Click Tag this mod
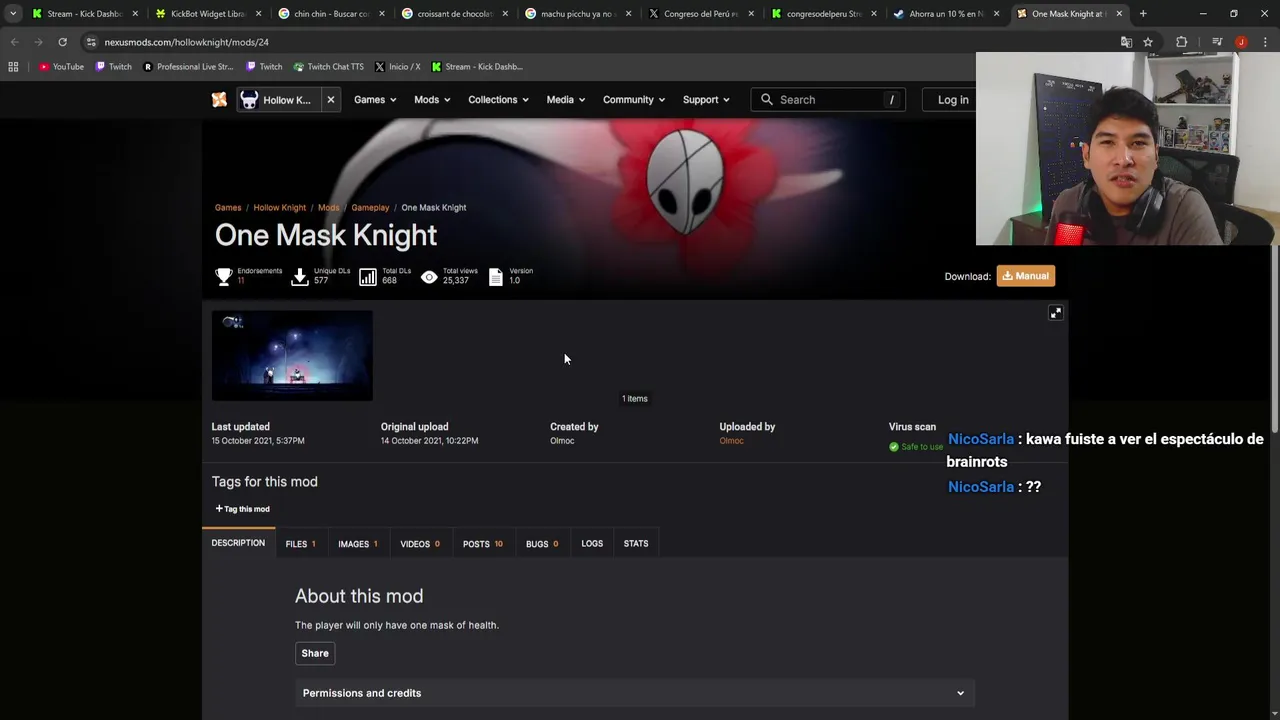Viewport: 1280px width, 720px height. click(x=242, y=509)
